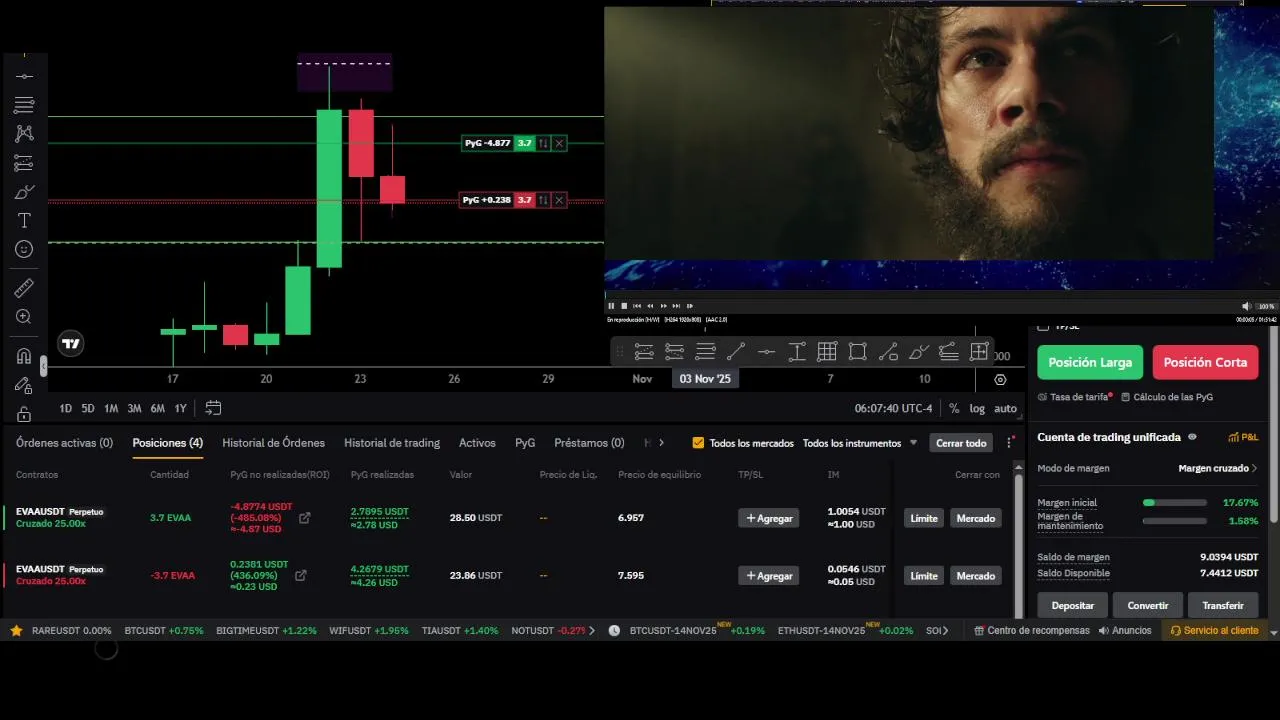Toggle balance visibility eye icon
This screenshot has width=1280, height=720.
(1192, 437)
